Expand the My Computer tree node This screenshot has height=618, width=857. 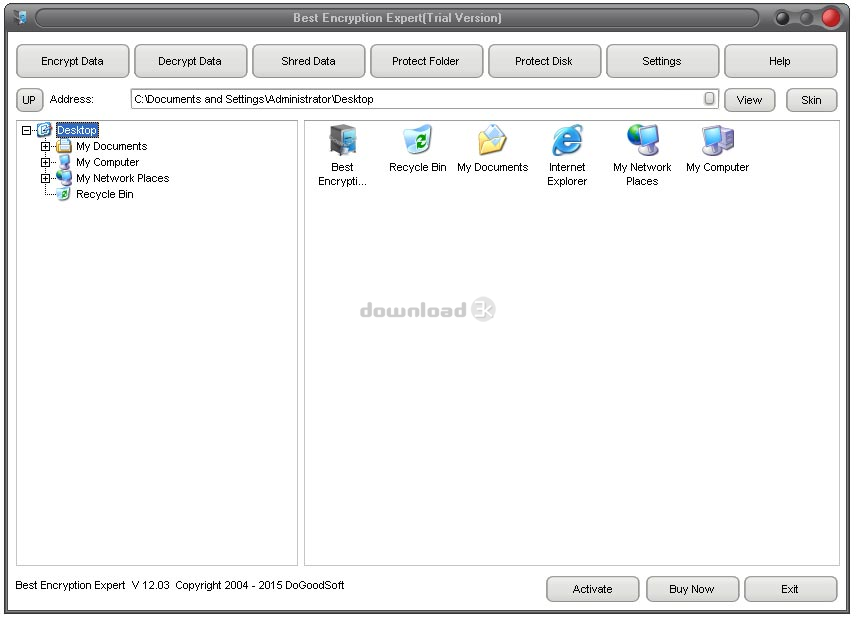[45, 162]
